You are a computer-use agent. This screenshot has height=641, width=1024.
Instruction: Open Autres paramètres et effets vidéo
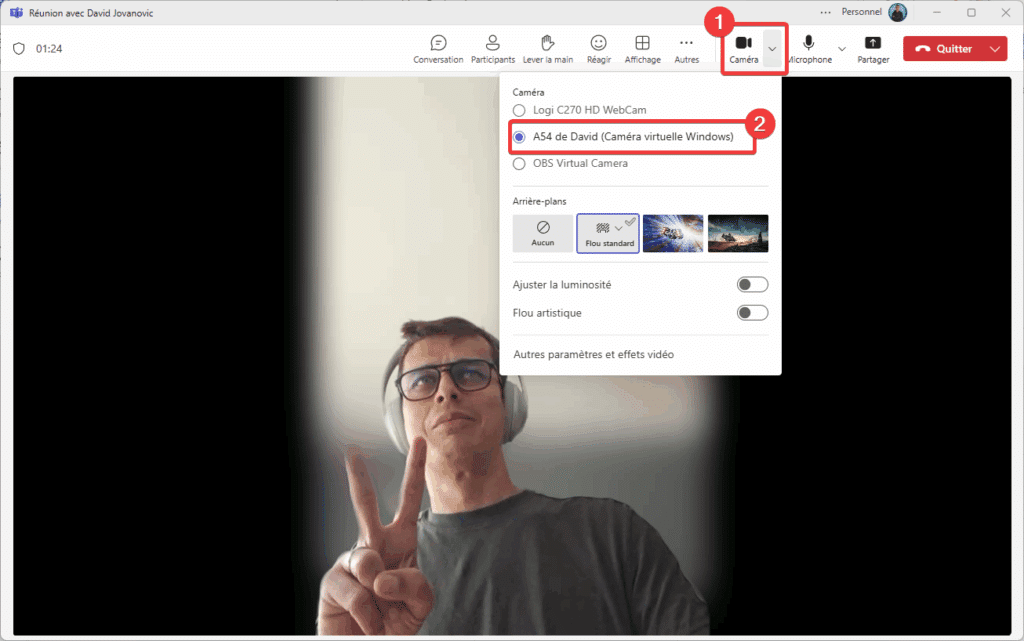pyautogui.click(x=594, y=354)
